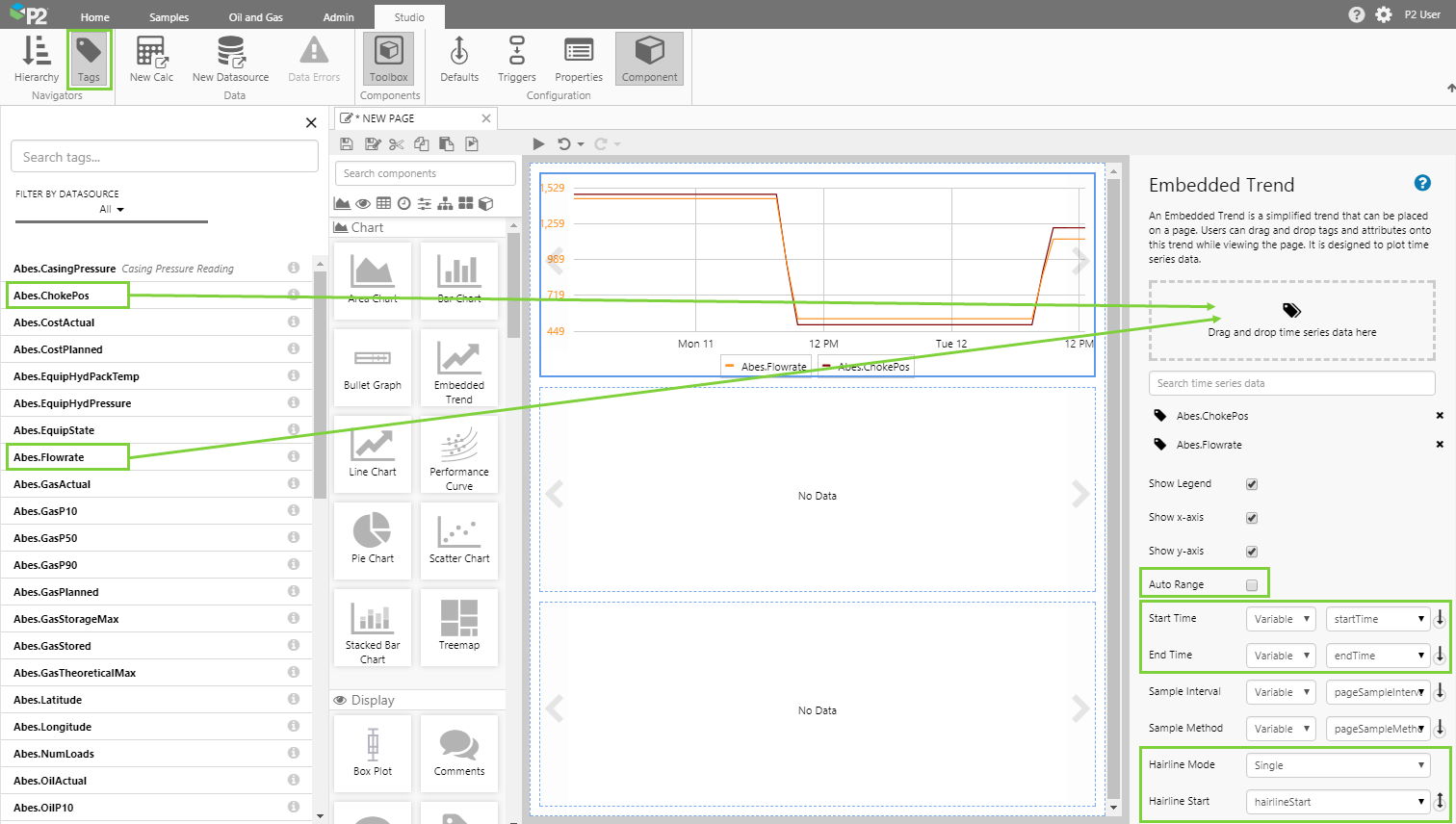Add a Pie Chart component
1456x824 pixels.
click(x=373, y=538)
